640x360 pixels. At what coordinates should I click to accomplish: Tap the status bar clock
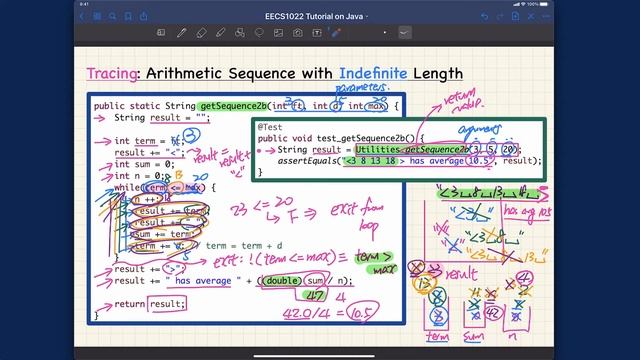[84, 4]
